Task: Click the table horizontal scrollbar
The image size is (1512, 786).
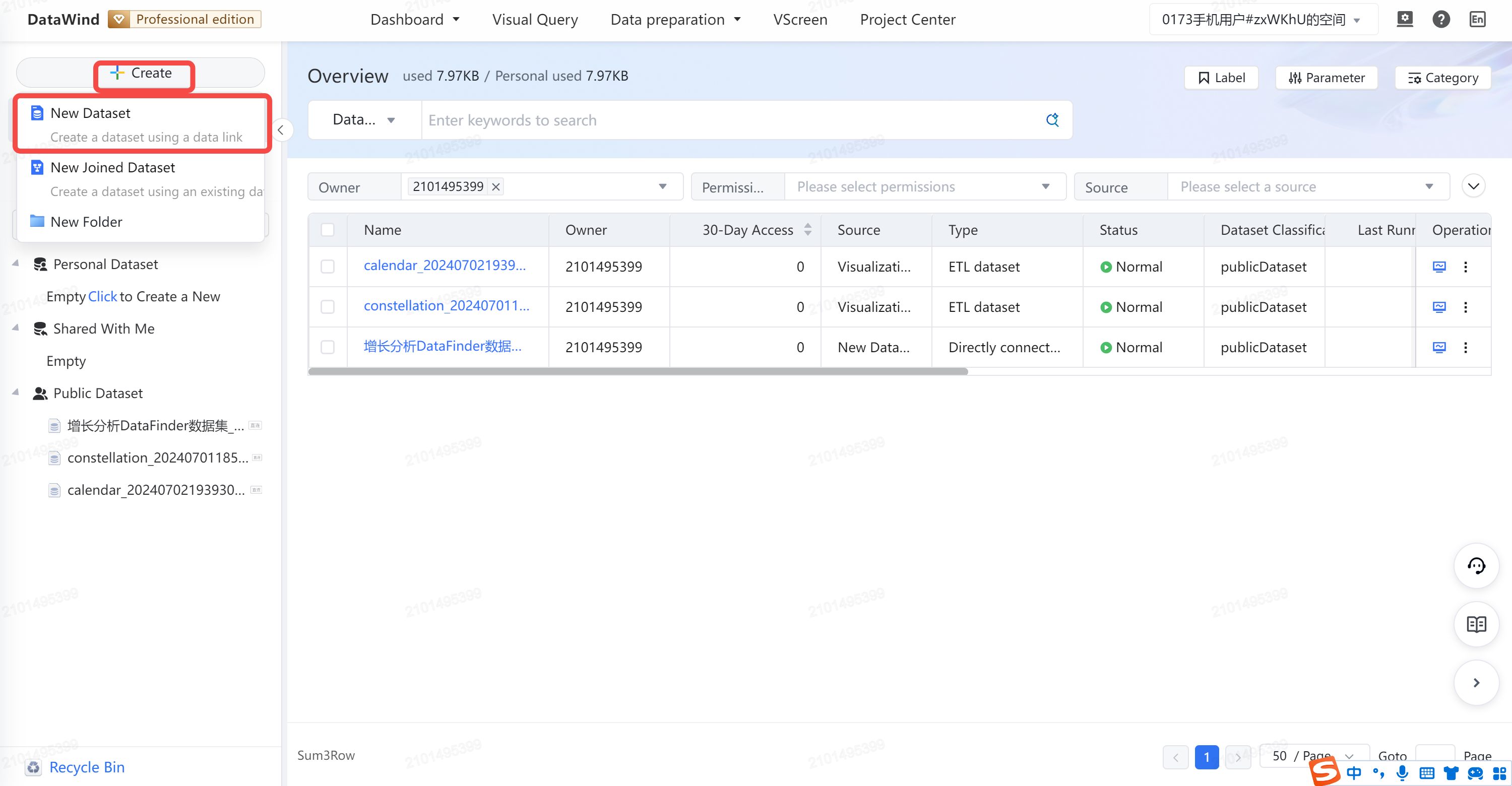Action: tap(638, 371)
